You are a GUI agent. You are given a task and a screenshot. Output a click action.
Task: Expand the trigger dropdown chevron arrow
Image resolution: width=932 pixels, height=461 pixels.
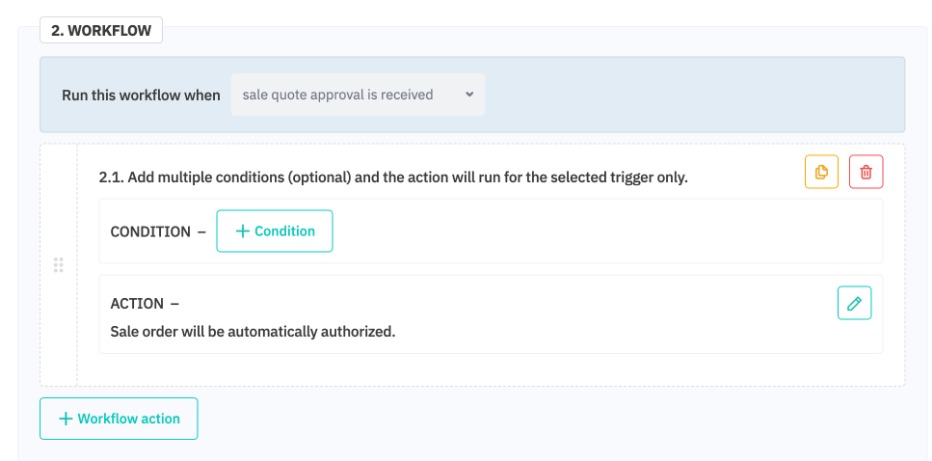[469, 95]
